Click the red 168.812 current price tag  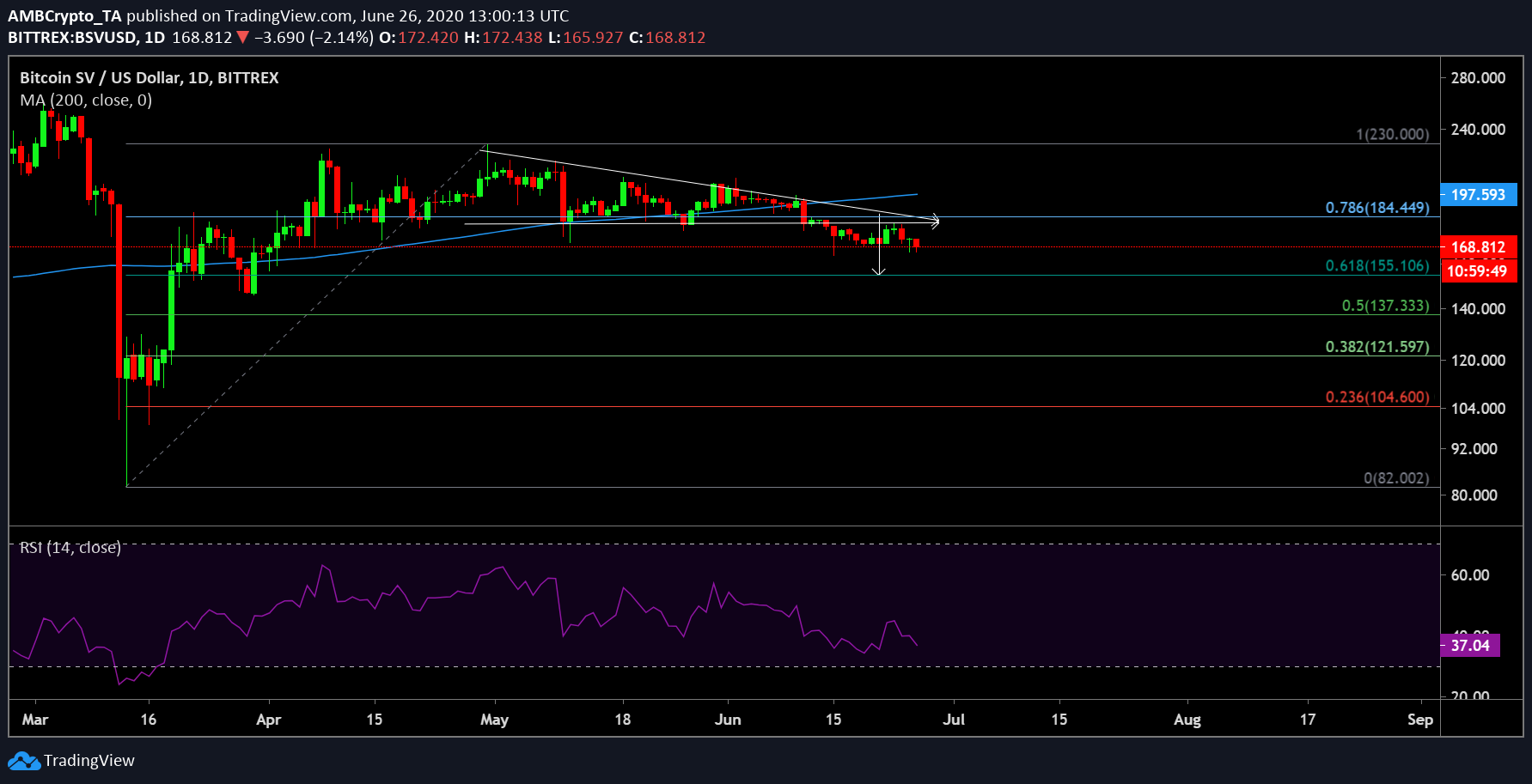pos(1479,246)
